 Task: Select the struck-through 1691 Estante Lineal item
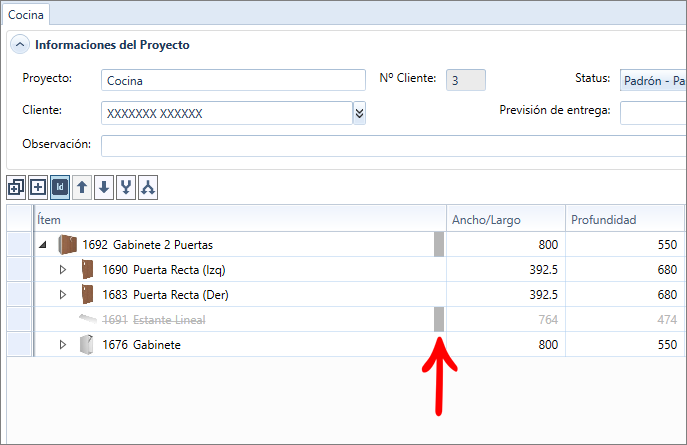tap(154, 320)
